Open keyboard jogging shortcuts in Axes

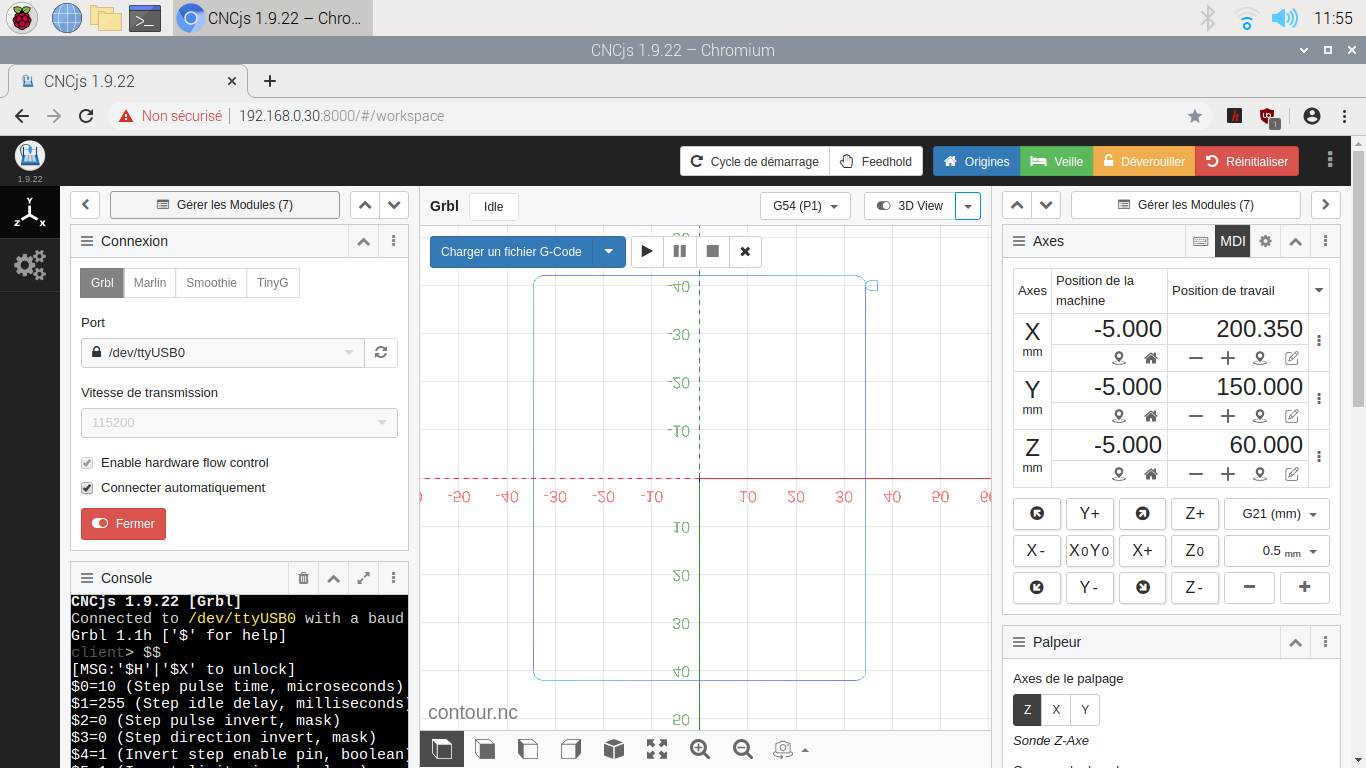(x=1201, y=241)
